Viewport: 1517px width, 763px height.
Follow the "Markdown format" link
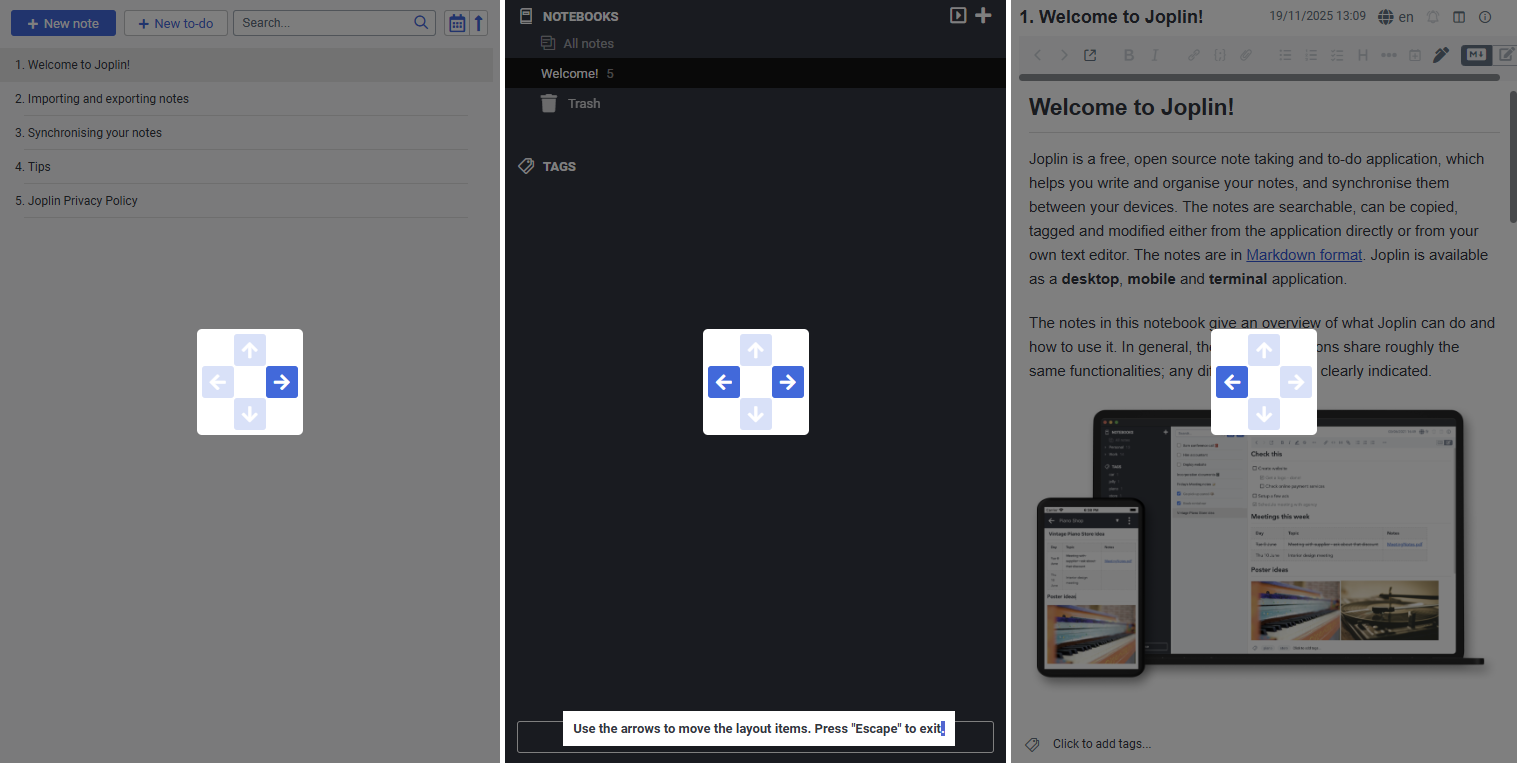coord(1304,255)
